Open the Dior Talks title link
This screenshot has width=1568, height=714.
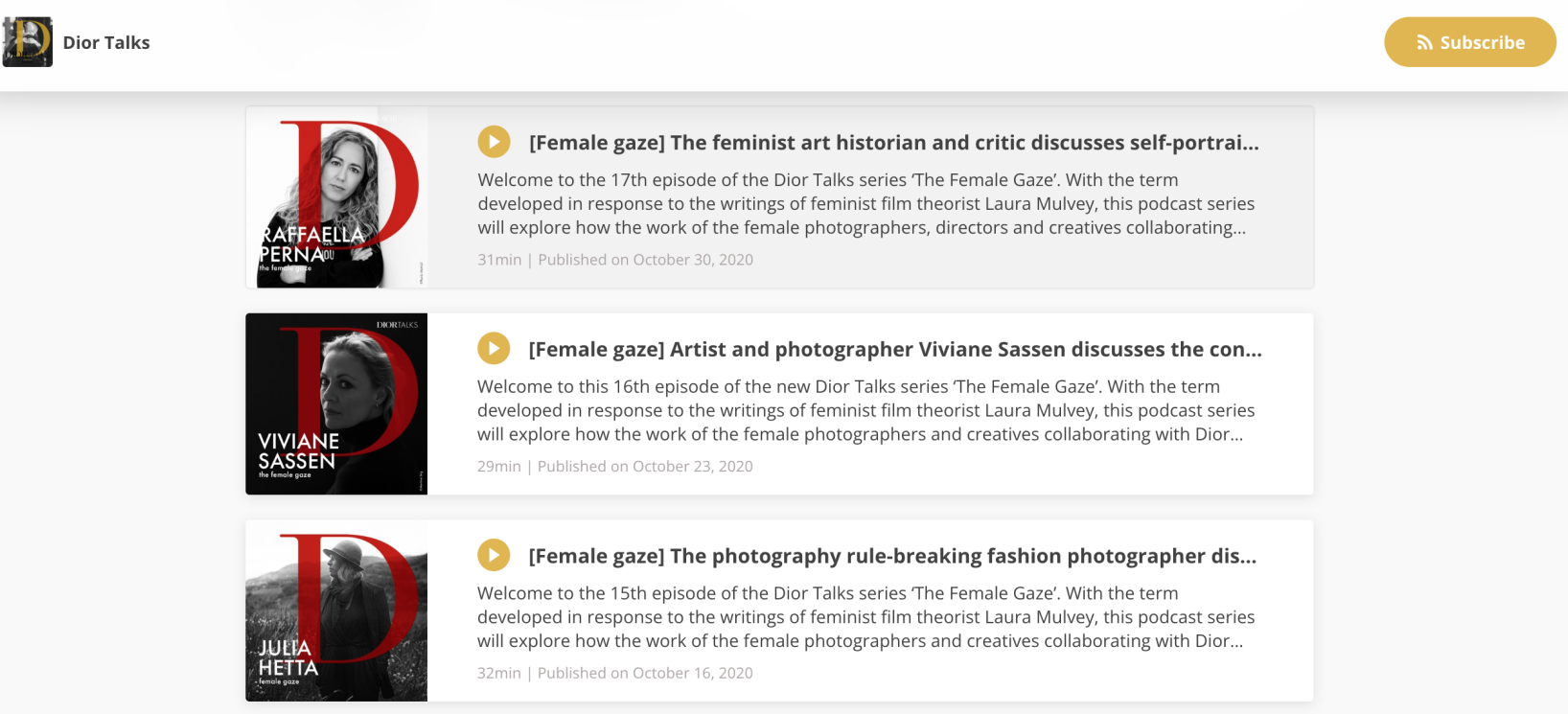[x=106, y=43]
